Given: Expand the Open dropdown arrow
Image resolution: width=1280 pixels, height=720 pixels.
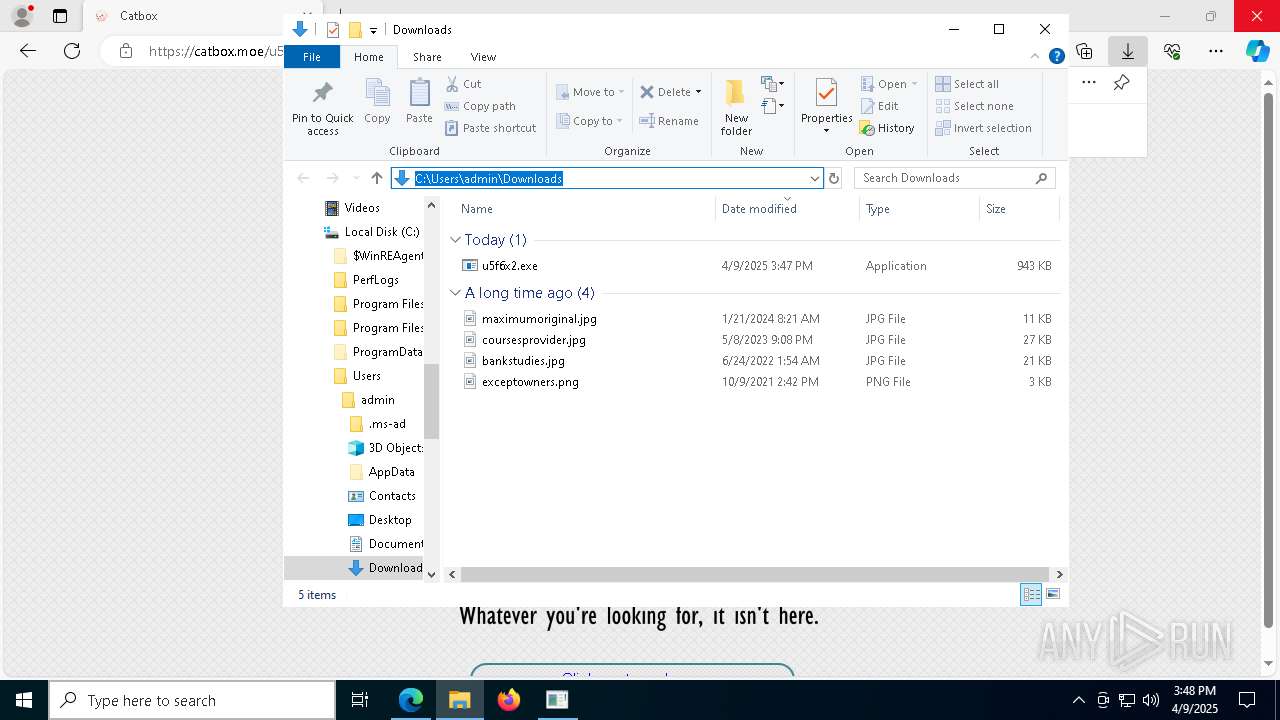Looking at the screenshot, I should (x=914, y=84).
